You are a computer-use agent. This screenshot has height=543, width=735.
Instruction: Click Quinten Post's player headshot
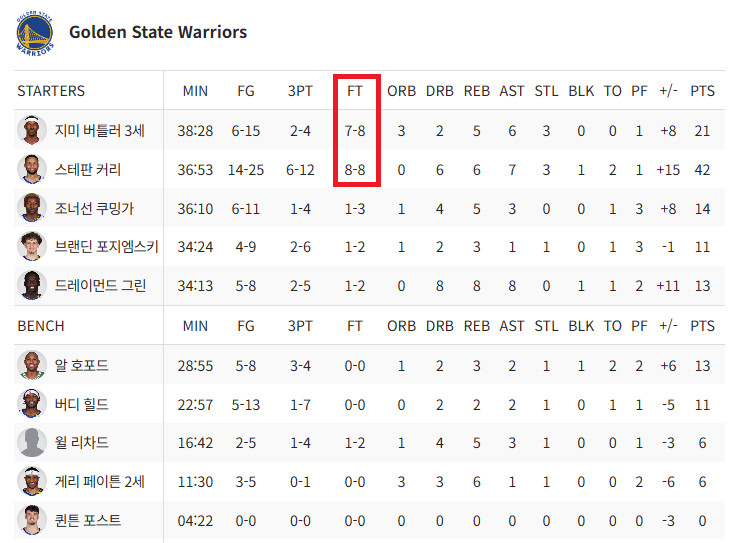click(32, 520)
